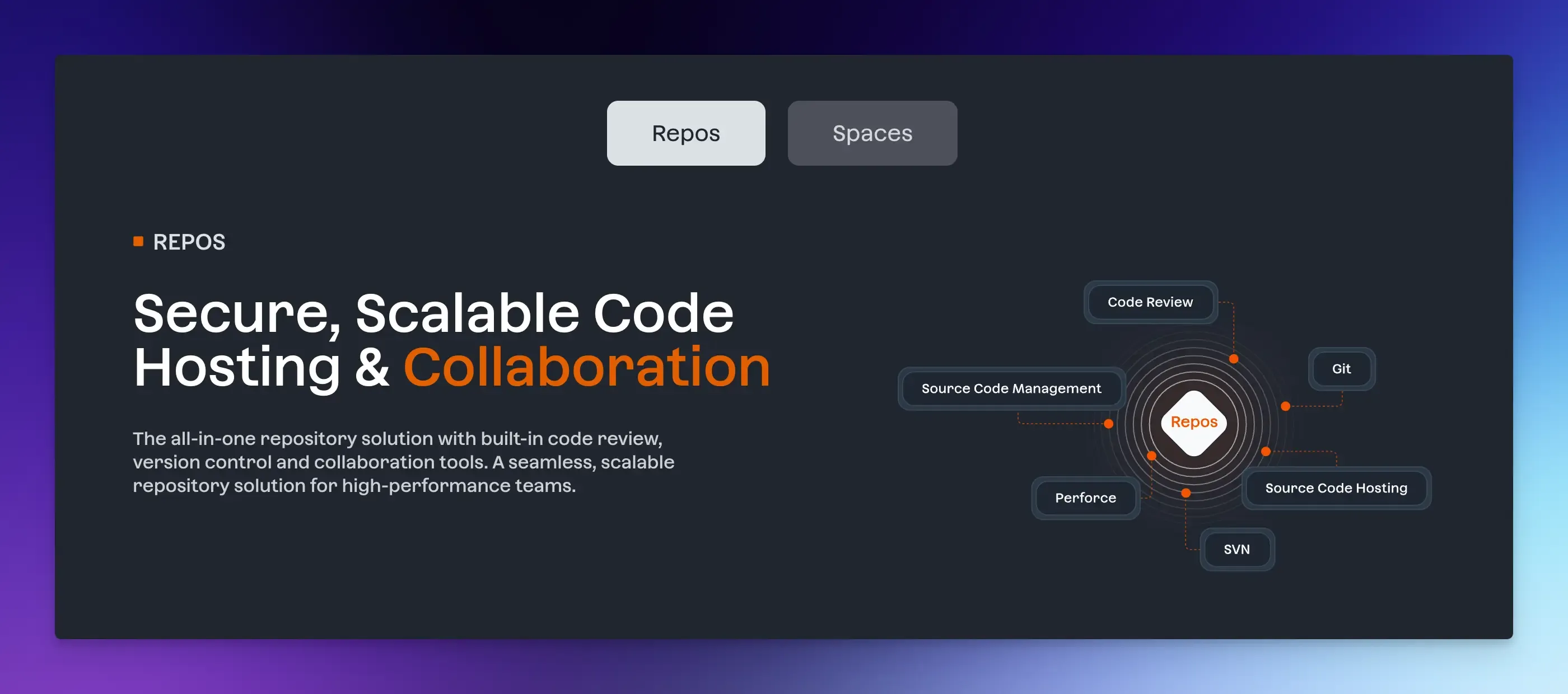The width and height of the screenshot is (1568, 694).
Task: Click the orange dot linked to Source Code Management
Action: (x=1108, y=424)
